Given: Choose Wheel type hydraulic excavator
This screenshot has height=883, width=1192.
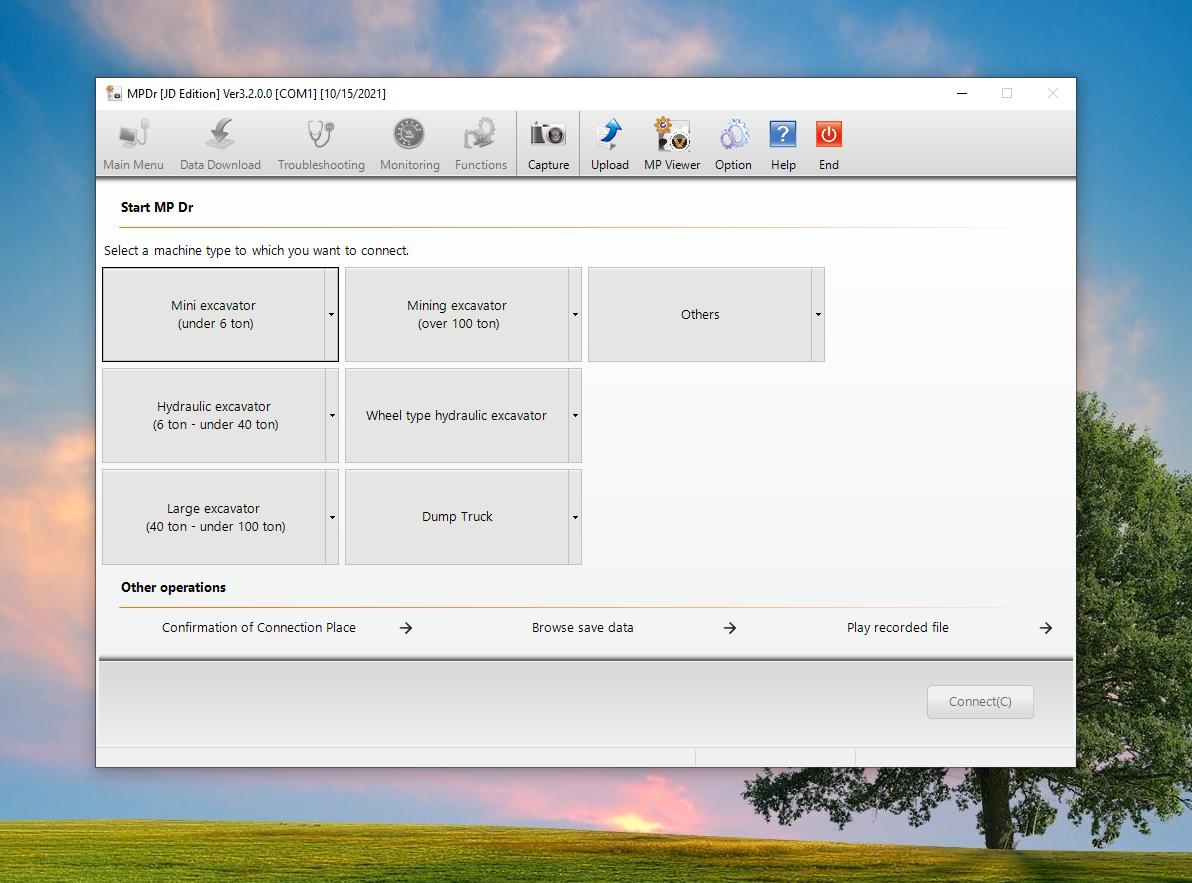Looking at the screenshot, I should [x=456, y=416].
